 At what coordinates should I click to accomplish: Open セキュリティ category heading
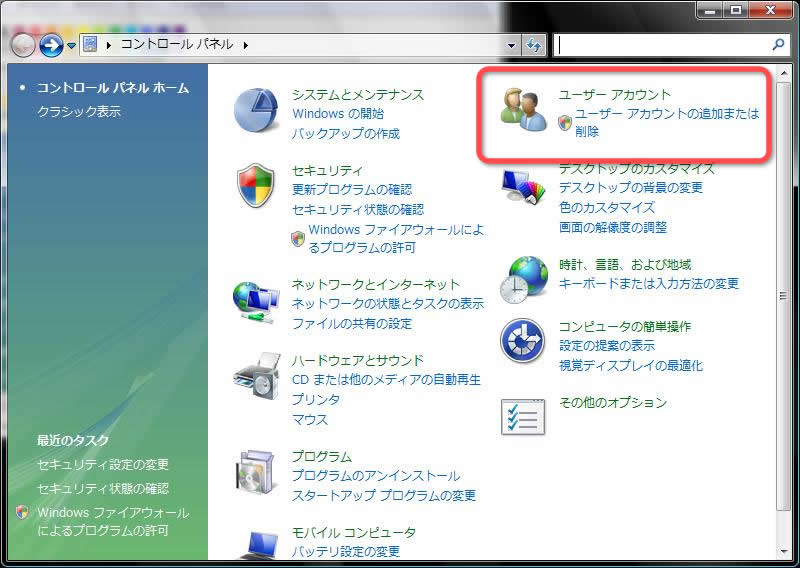point(327,170)
